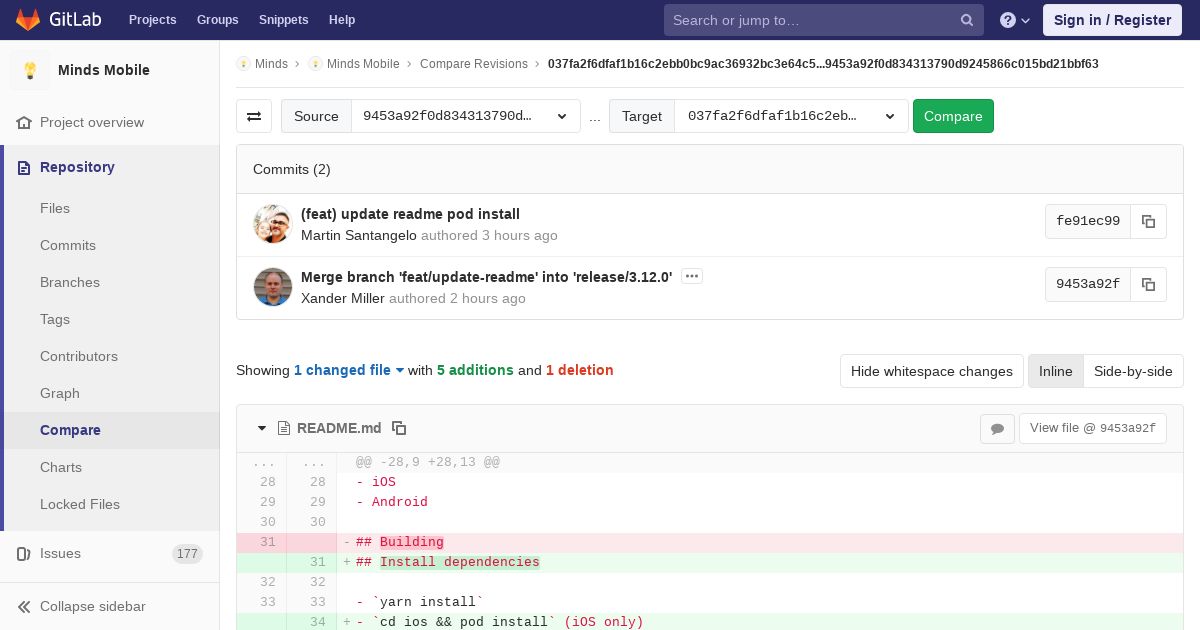
Task: Open the Merge branch 'feat/update-readme' commit
Action: tap(486, 277)
